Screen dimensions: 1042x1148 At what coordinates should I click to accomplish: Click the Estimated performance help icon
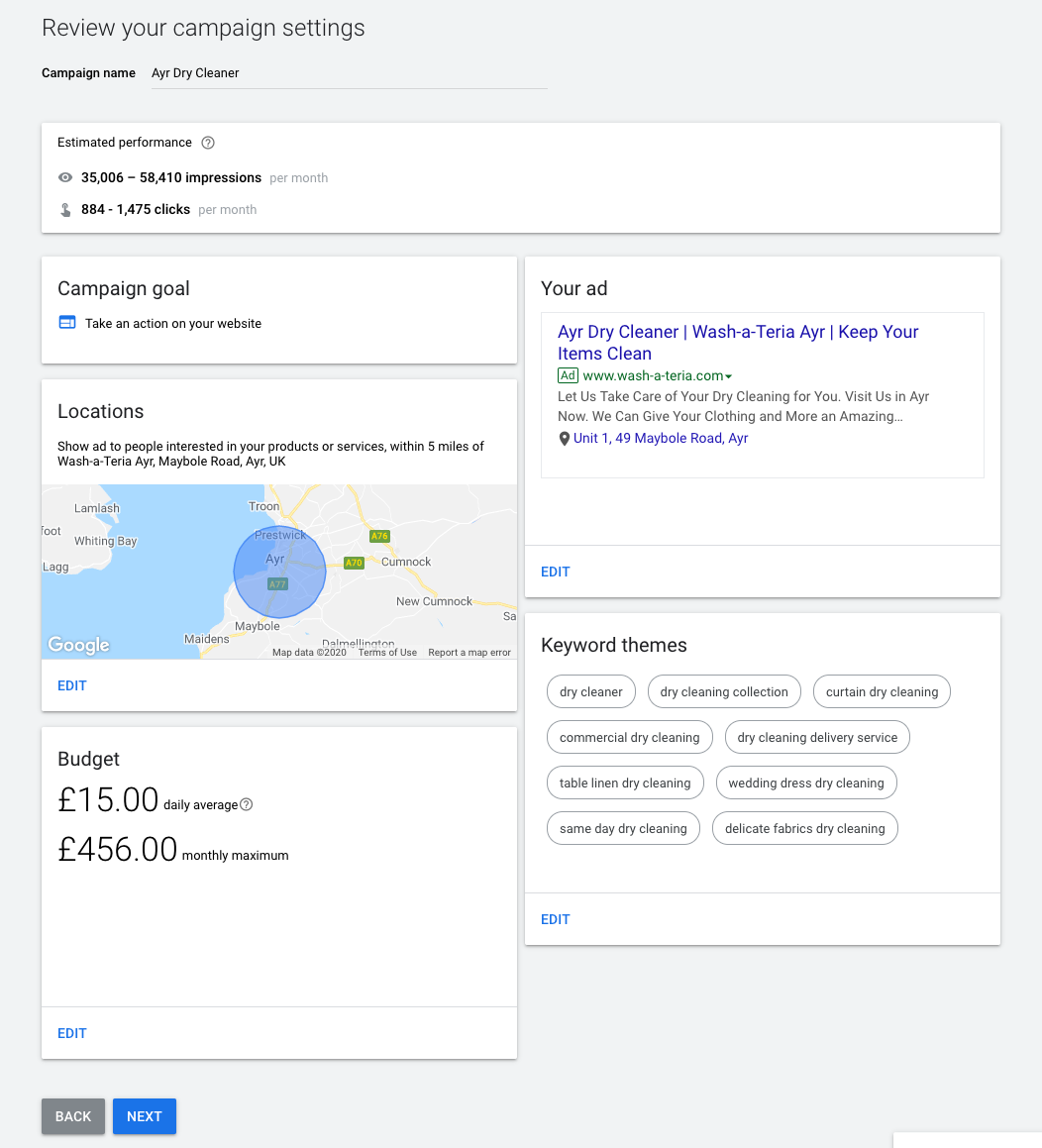pos(208,143)
